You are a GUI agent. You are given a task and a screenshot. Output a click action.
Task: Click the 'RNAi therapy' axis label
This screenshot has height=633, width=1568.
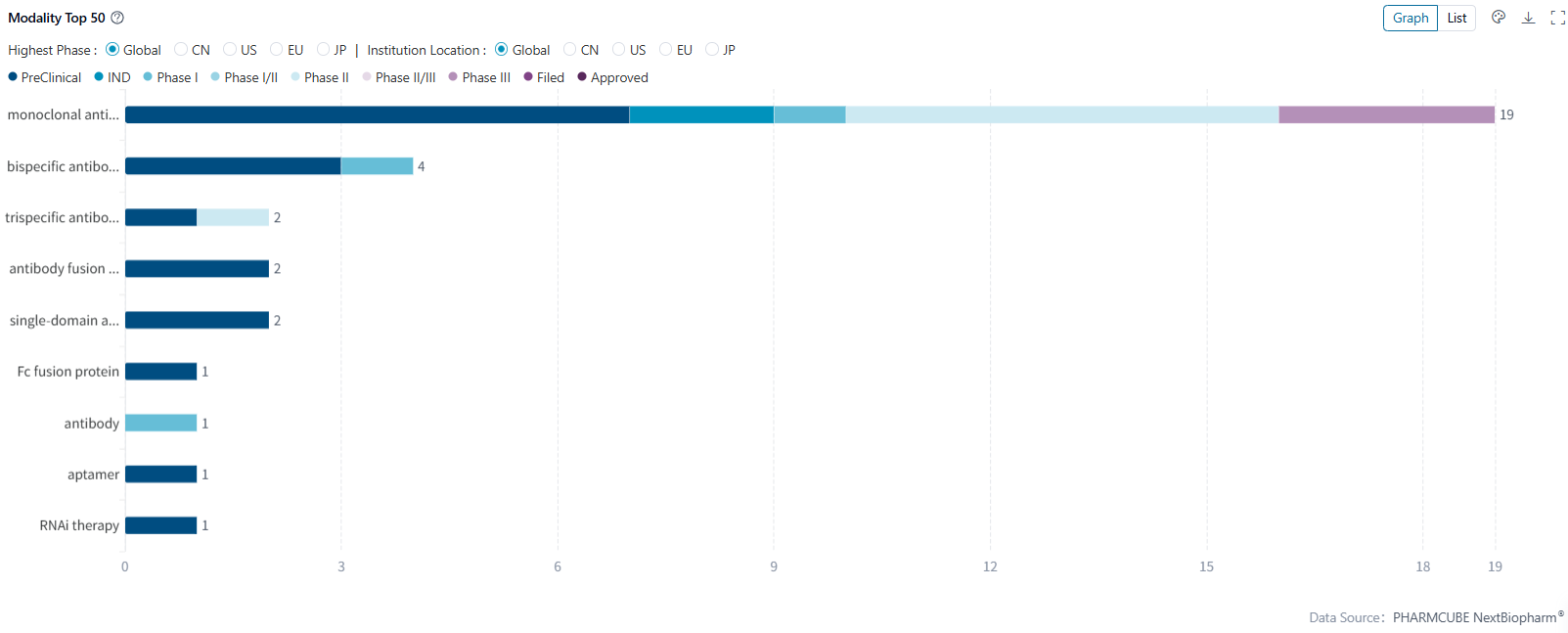click(80, 525)
